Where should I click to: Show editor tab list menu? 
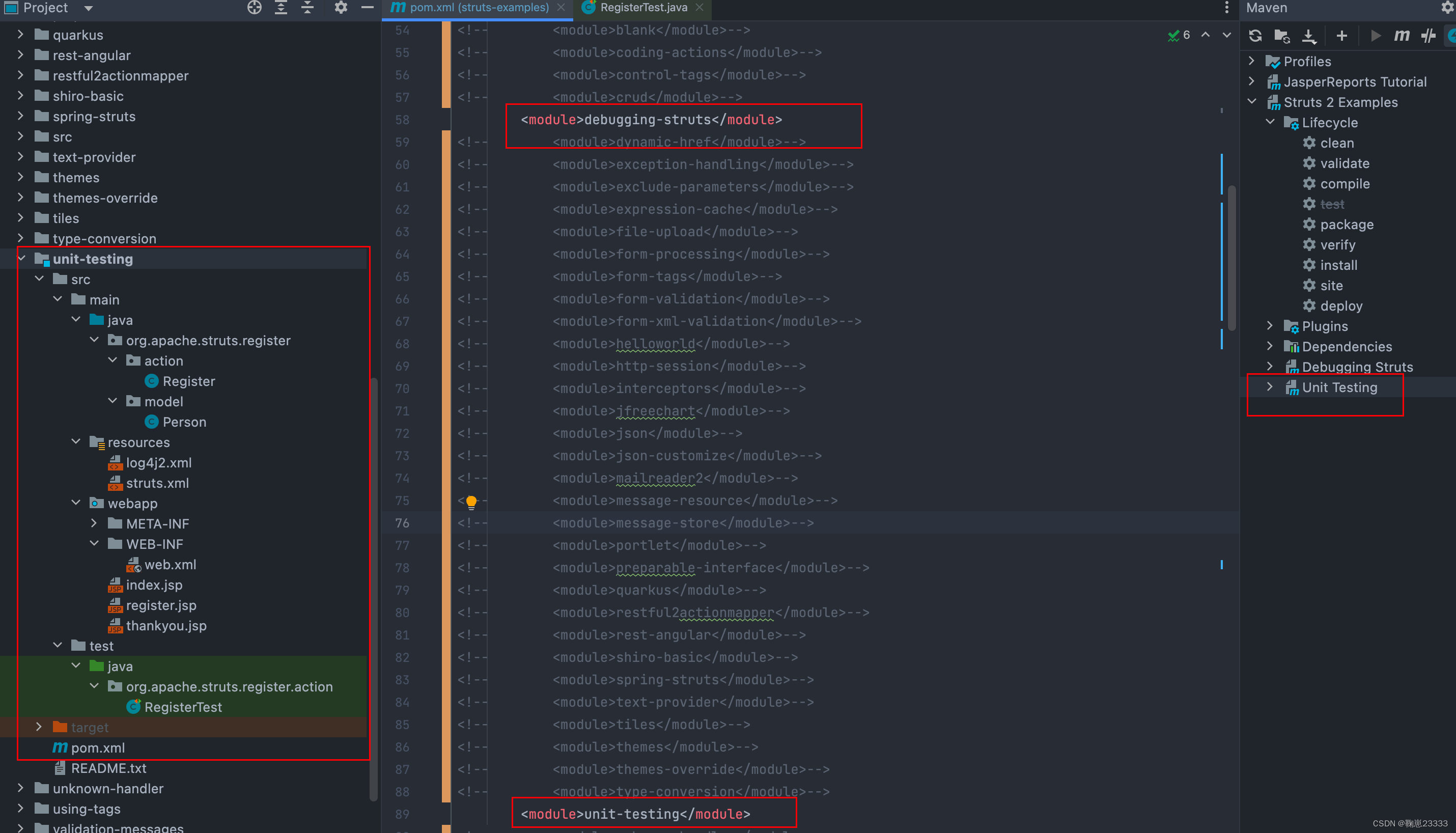[x=1227, y=8]
